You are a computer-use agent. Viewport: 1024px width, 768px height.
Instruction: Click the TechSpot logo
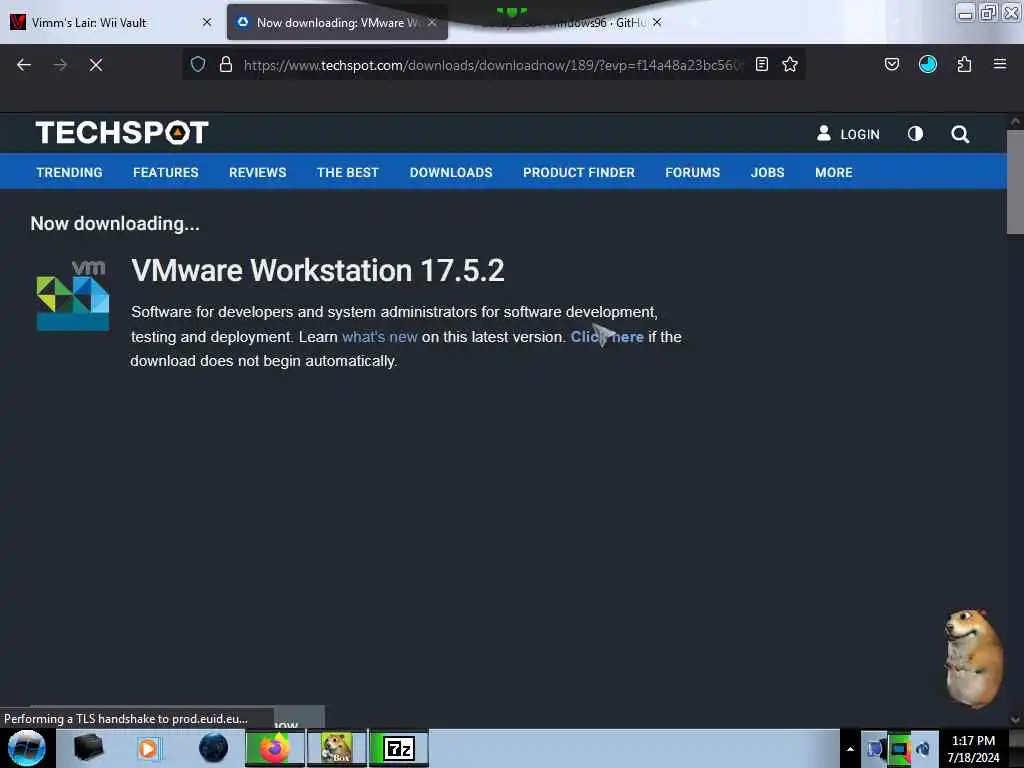click(x=122, y=133)
